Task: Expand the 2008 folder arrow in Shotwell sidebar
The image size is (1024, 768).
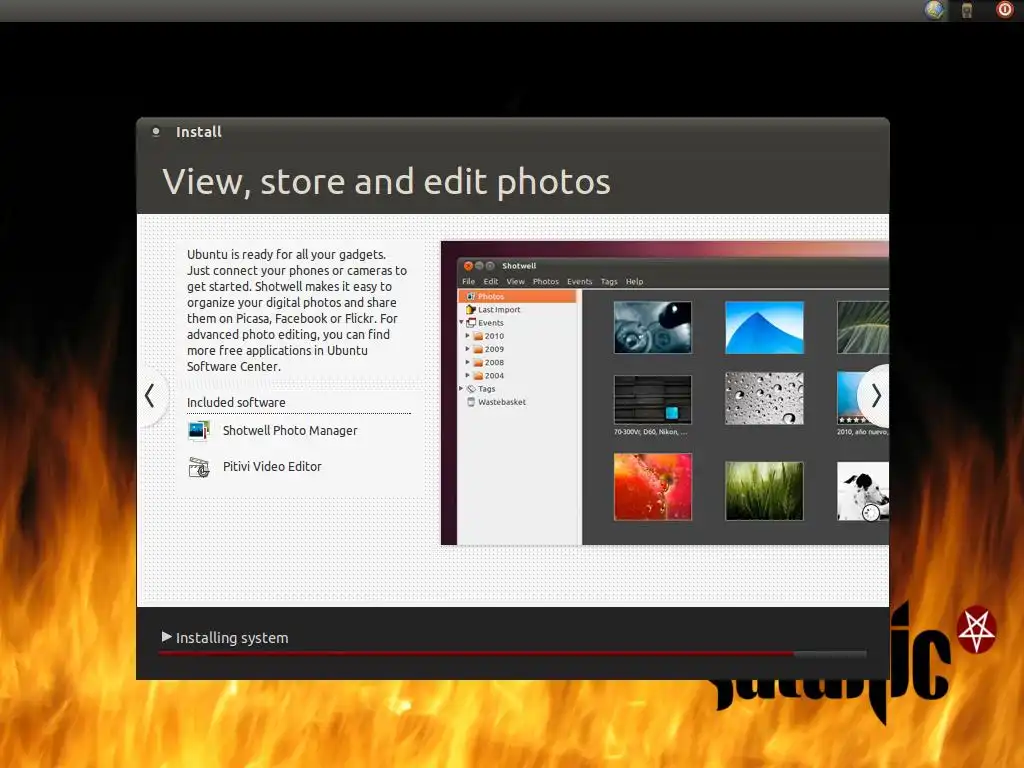Action: pos(468,362)
